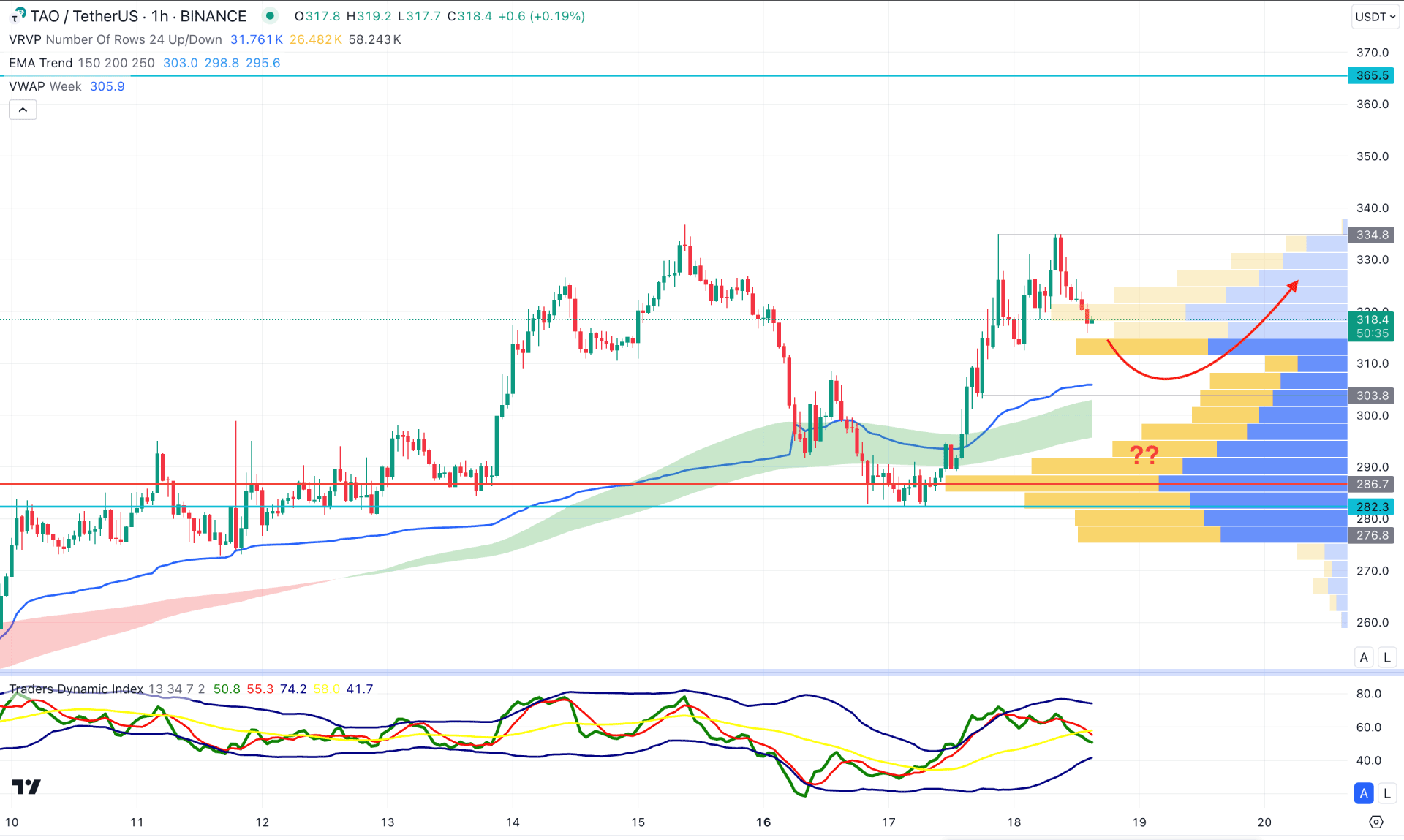Click the VRVP down volume 26.482K value
1404x840 pixels.
point(316,39)
